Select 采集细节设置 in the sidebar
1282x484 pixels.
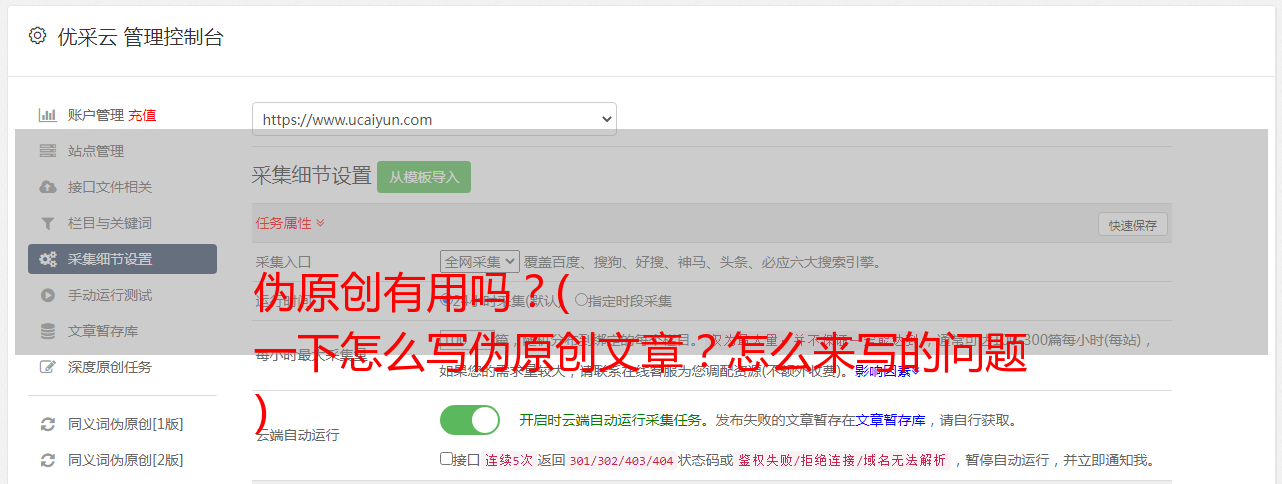click(122, 259)
